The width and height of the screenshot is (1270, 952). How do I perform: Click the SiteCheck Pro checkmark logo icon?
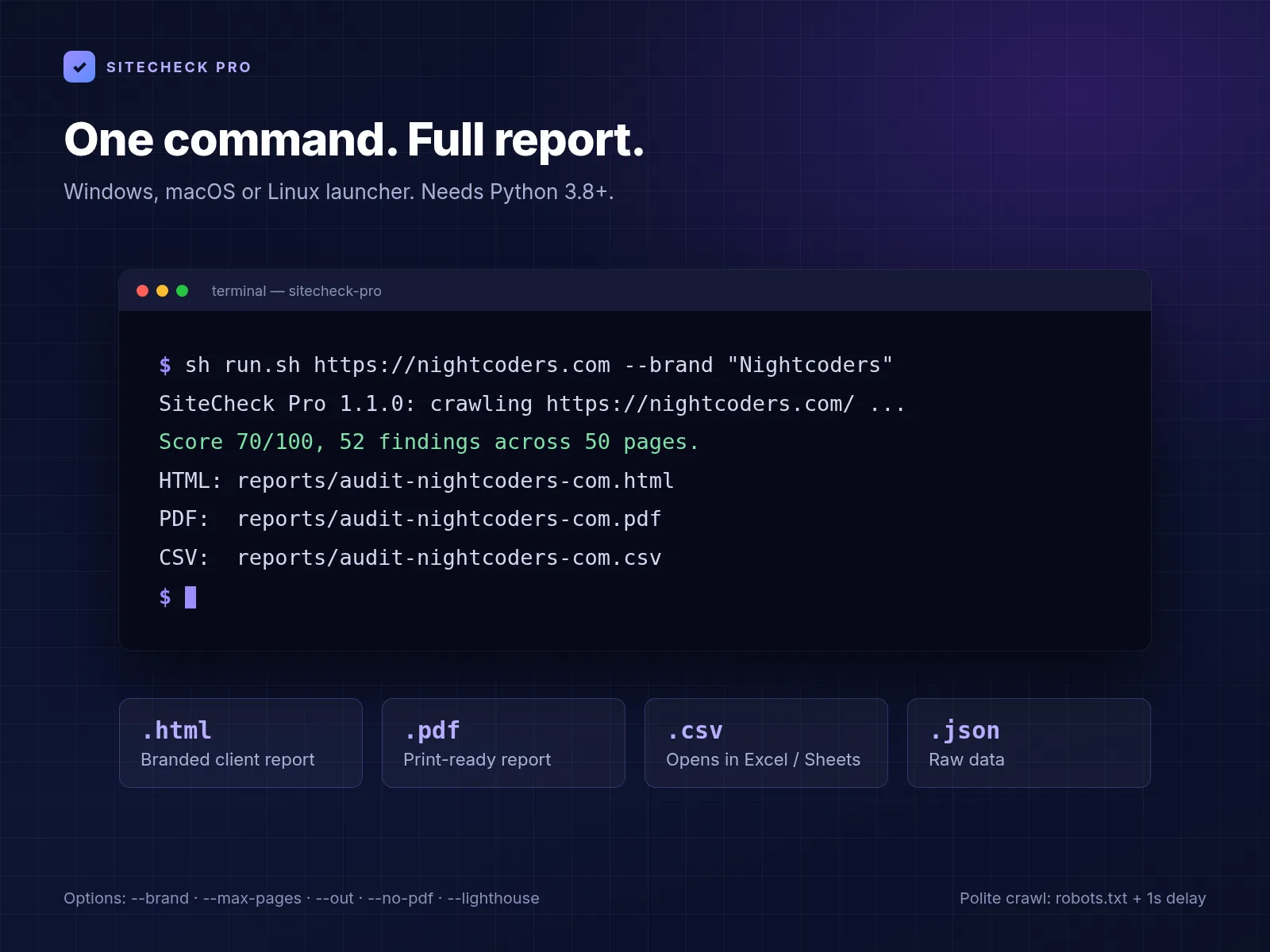click(79, 67)
